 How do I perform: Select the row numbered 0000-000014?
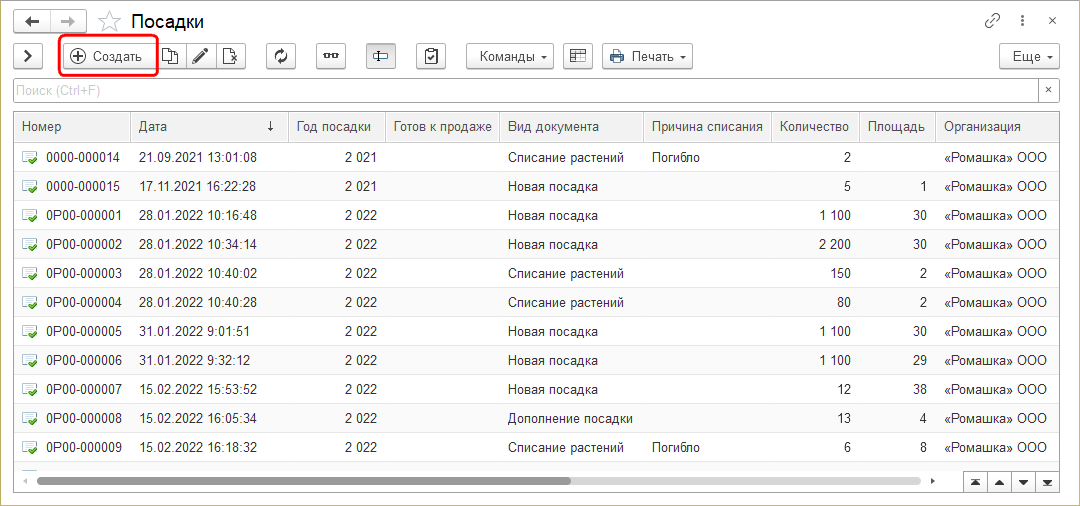(537, 158)
